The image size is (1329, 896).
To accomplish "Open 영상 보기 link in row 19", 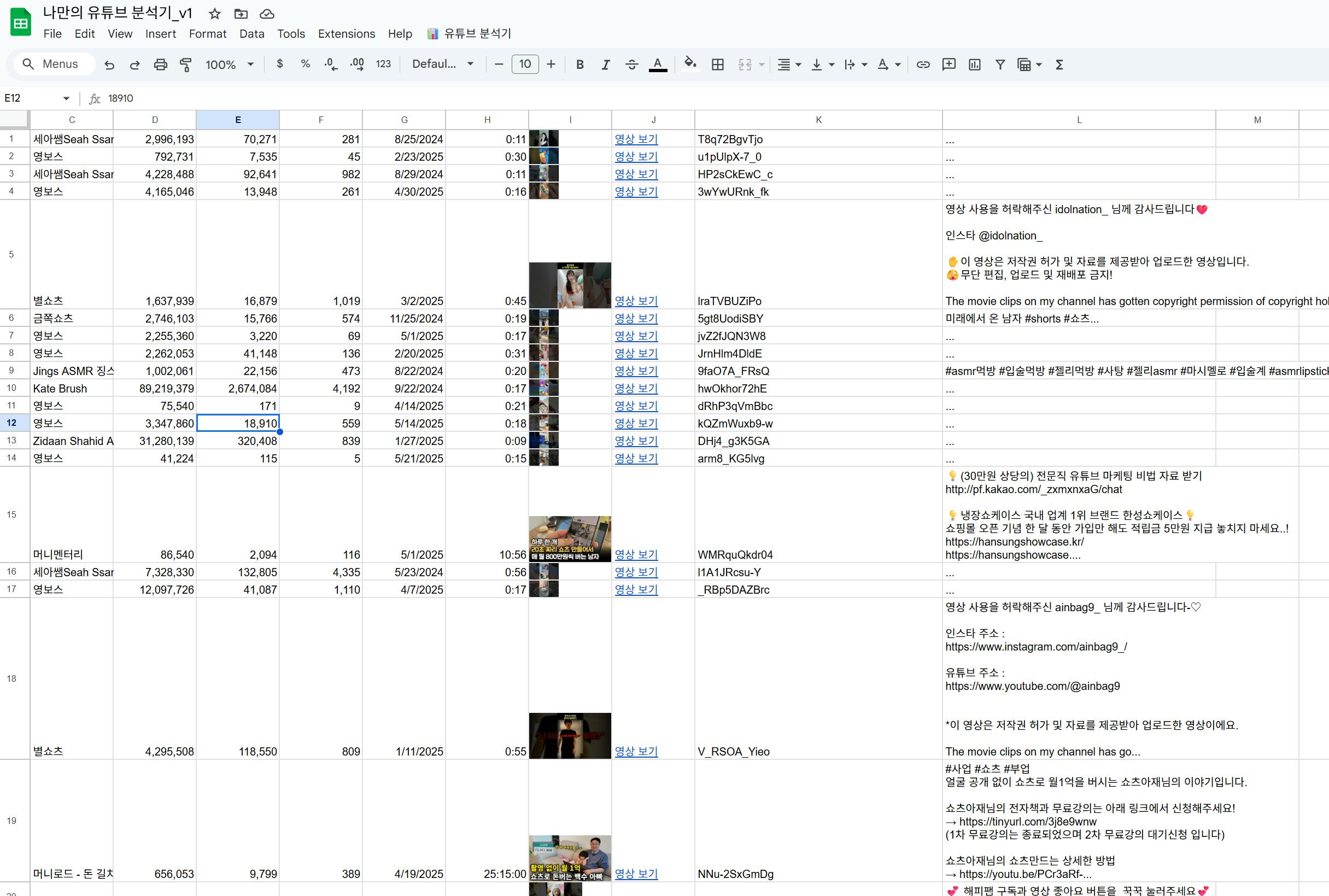I will 636,874.
